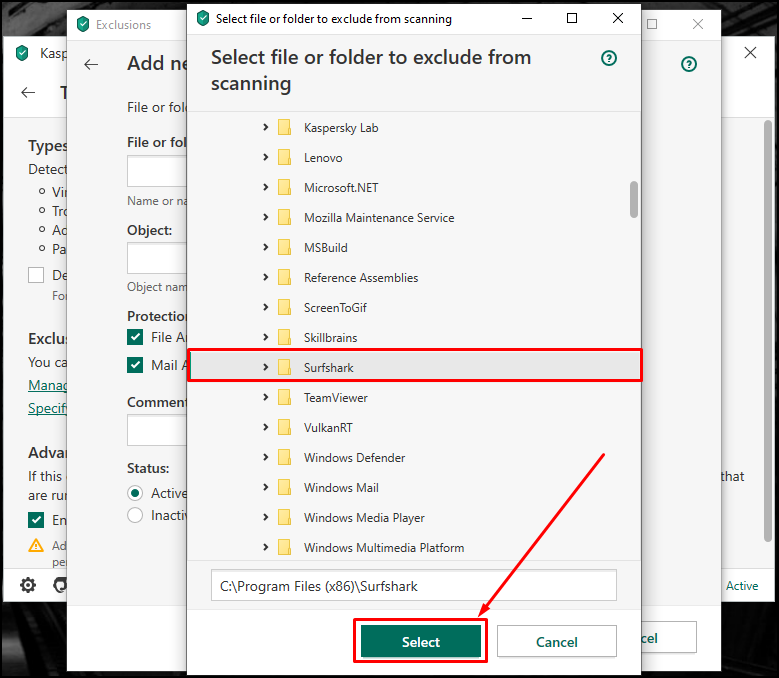The height and width of the screenshot is (678, 779).
Task: Click the Windows Defender folder icon
Action: coord(284,457)
